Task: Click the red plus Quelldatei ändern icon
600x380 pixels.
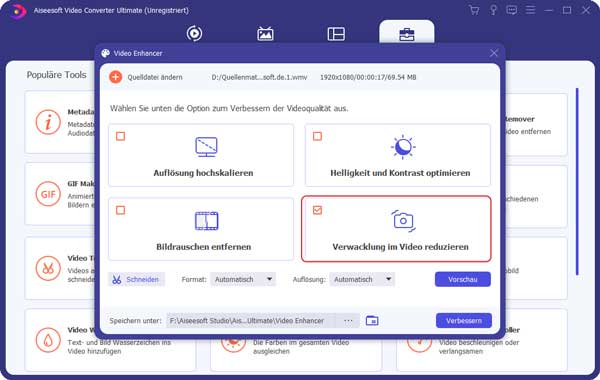Action: pos(116,77)
